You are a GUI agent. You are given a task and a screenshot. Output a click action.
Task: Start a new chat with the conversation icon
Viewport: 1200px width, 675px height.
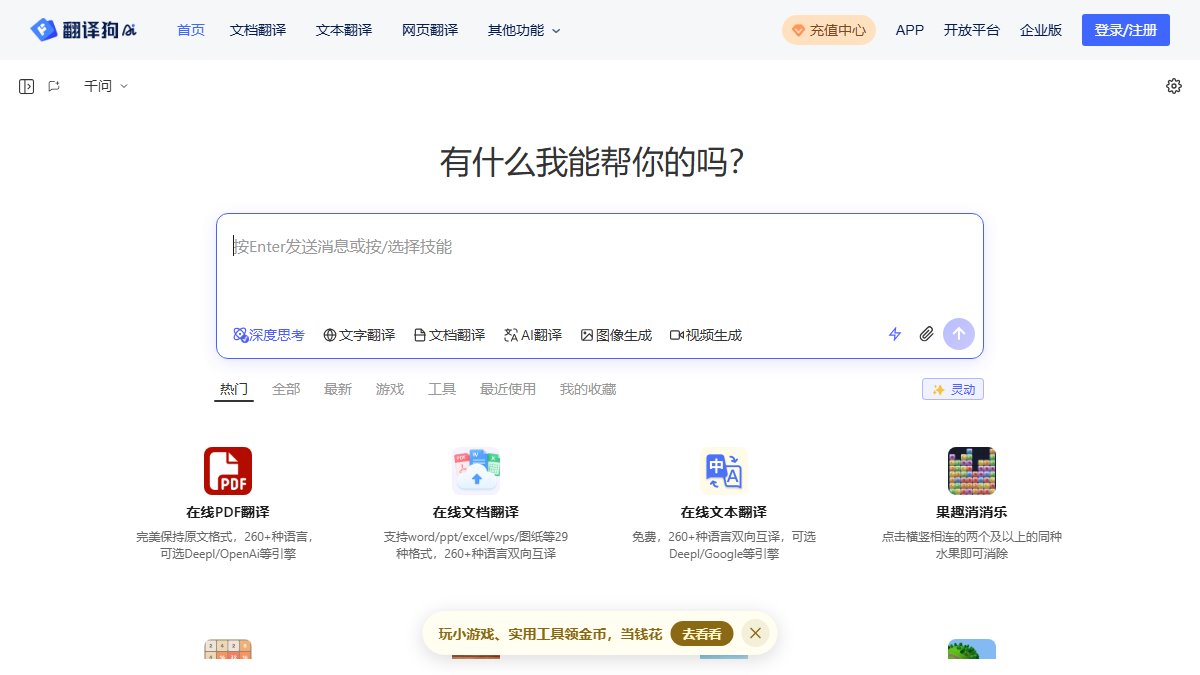click(x=54, y=86)
